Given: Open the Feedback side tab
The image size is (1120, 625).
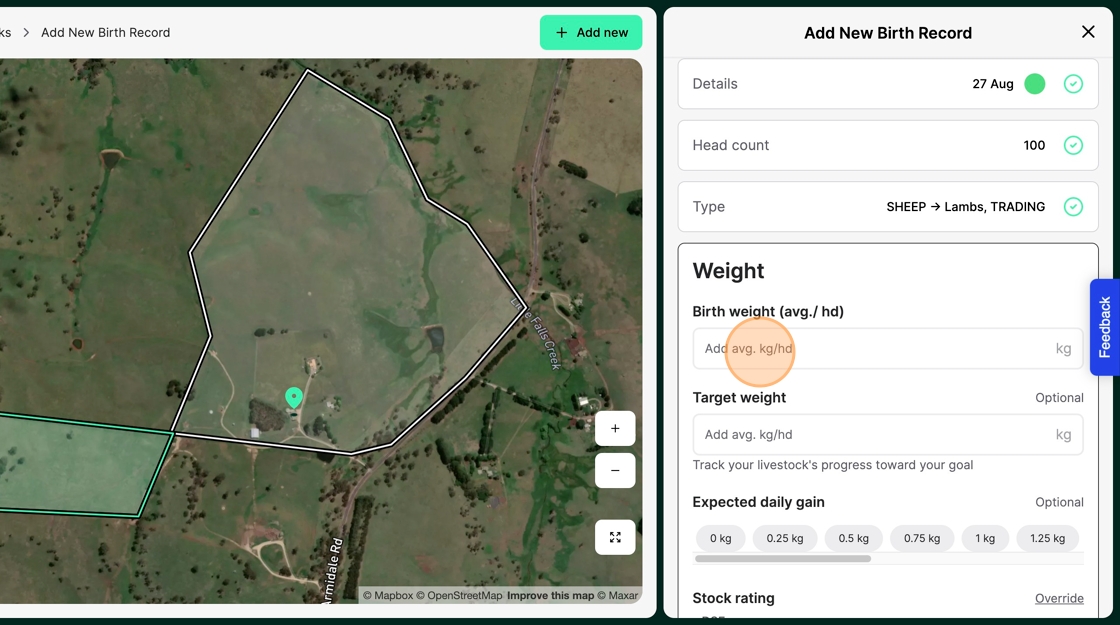Looking at the screenshot, I should click(x=1104, y=327).
